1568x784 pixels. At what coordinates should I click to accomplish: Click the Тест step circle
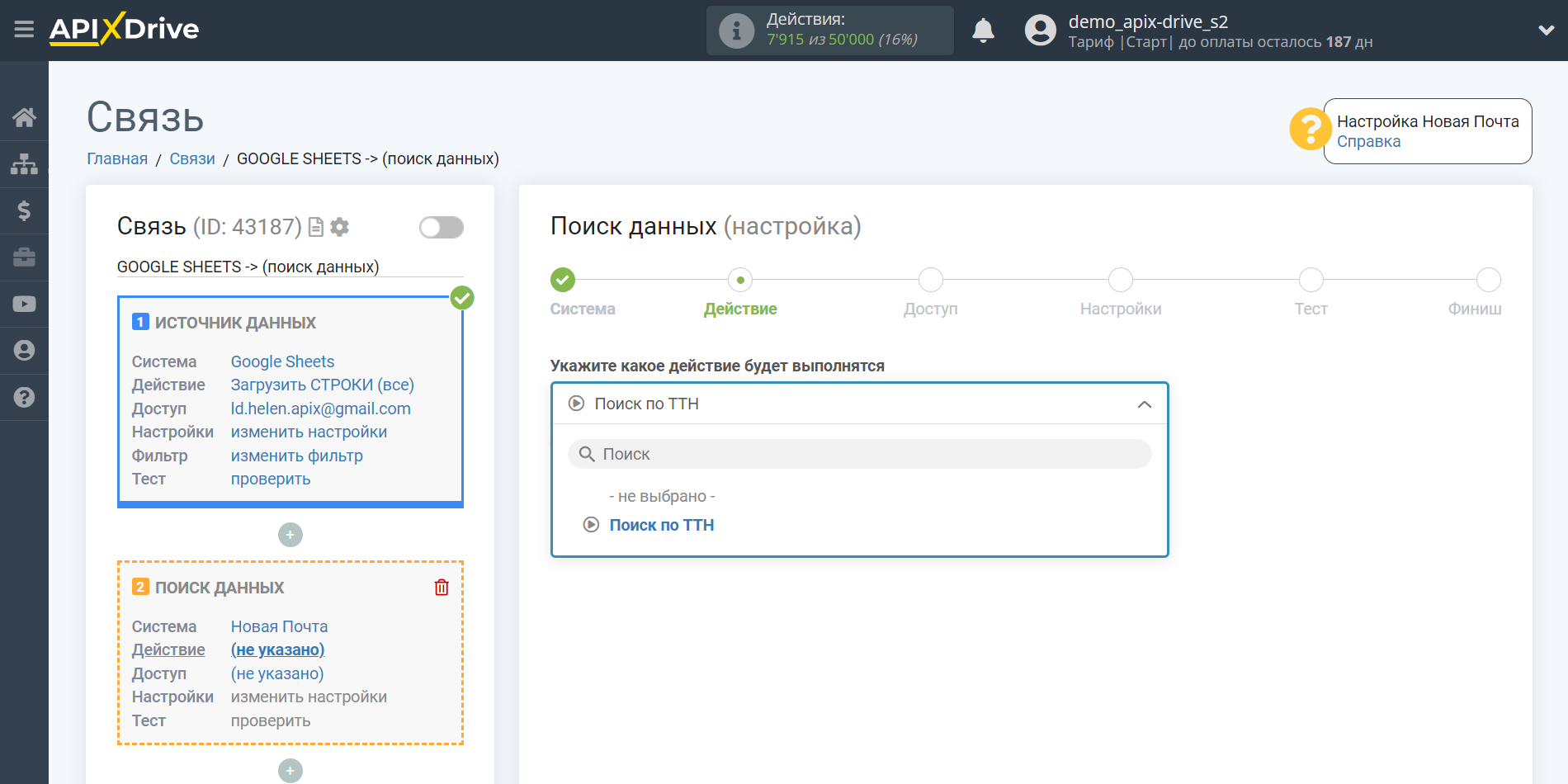(x=1311, y=280)
